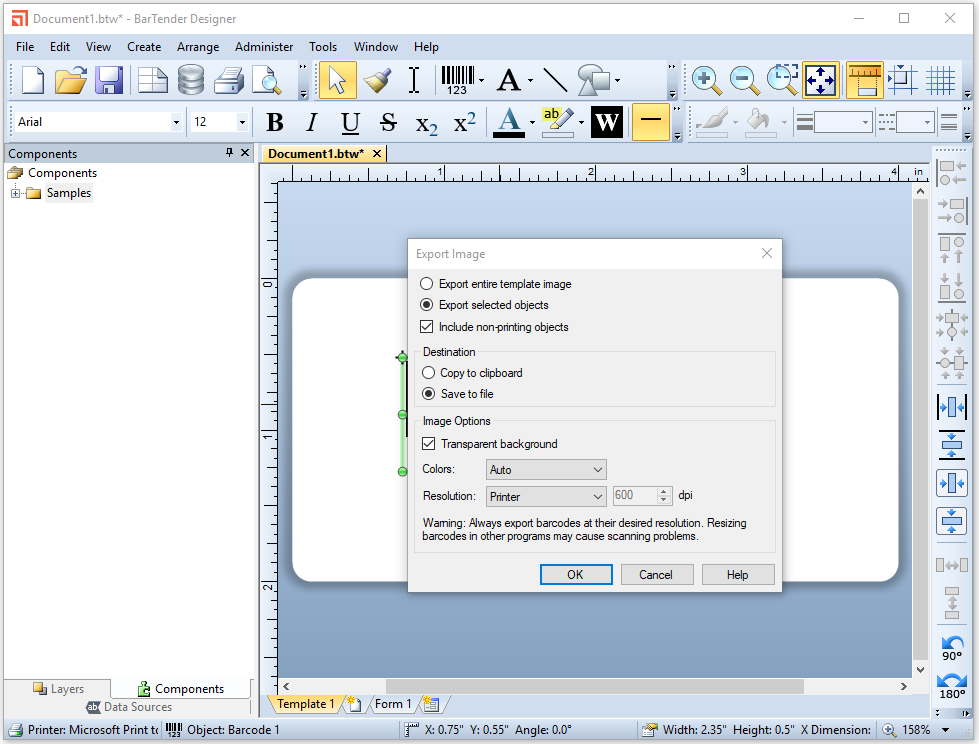Open the zoom level dropdown beside 158%
979x744 pixels.
click(x=945, y=730)
